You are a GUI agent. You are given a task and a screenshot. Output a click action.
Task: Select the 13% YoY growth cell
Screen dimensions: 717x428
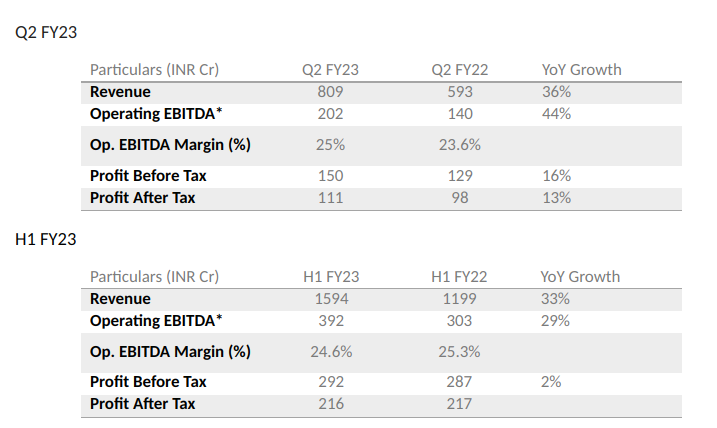pyautogui.click(x=557, y=198)
